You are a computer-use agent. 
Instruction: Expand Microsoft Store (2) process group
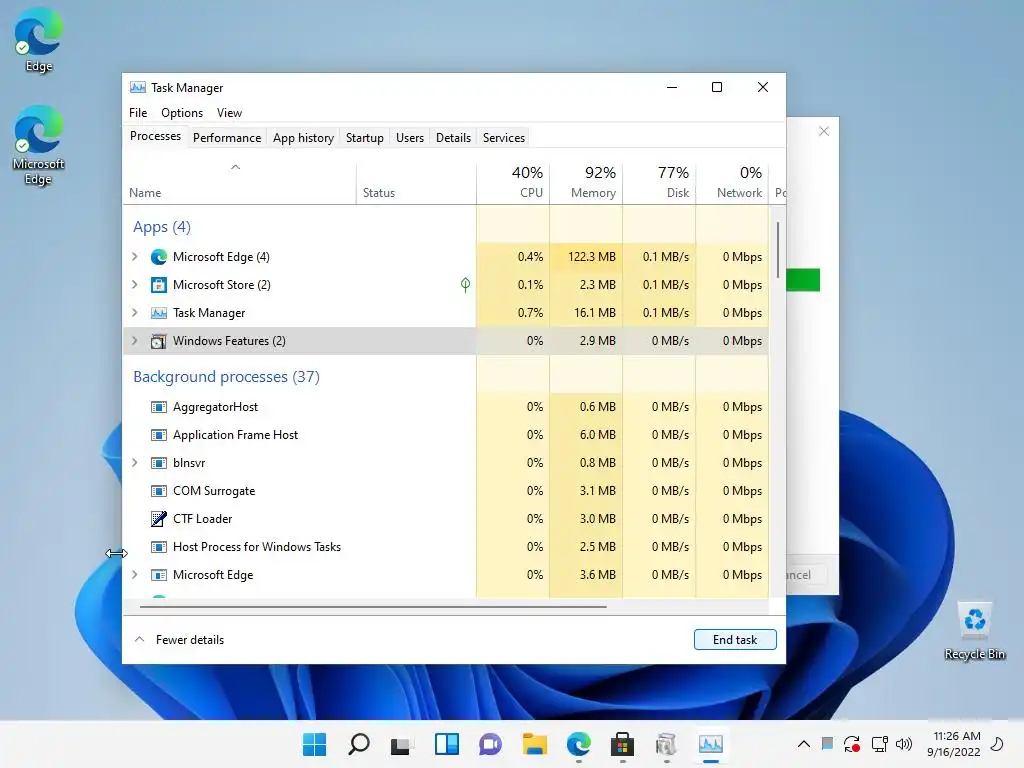[x=135, y=285]
